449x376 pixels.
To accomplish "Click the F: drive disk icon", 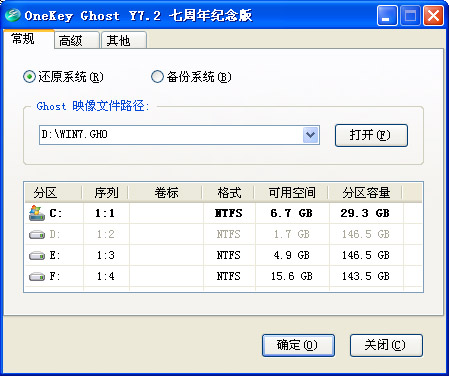I will pyautogui.click(x=37, y=277).
